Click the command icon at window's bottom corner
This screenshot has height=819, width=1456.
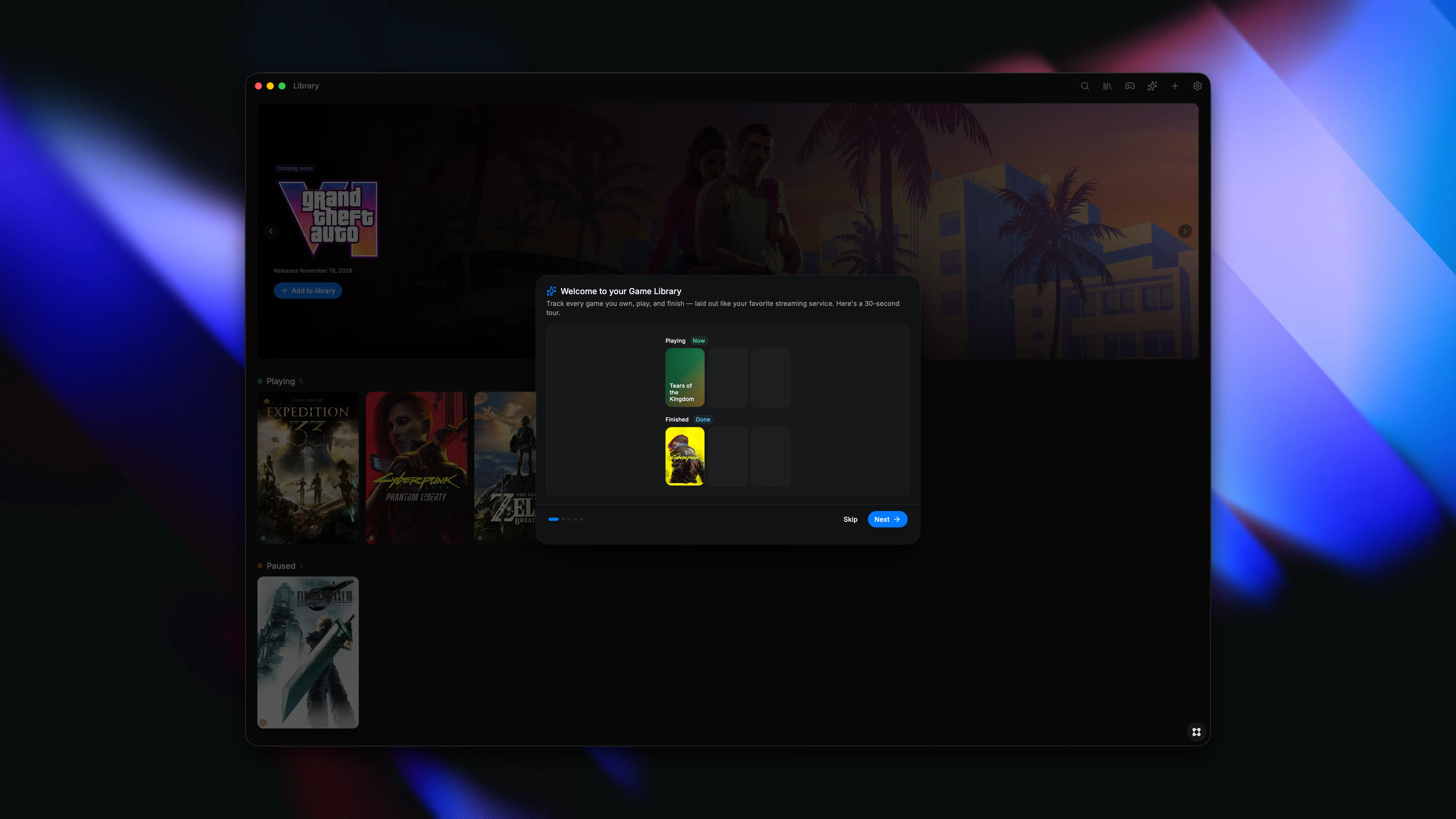[1196, 732]
